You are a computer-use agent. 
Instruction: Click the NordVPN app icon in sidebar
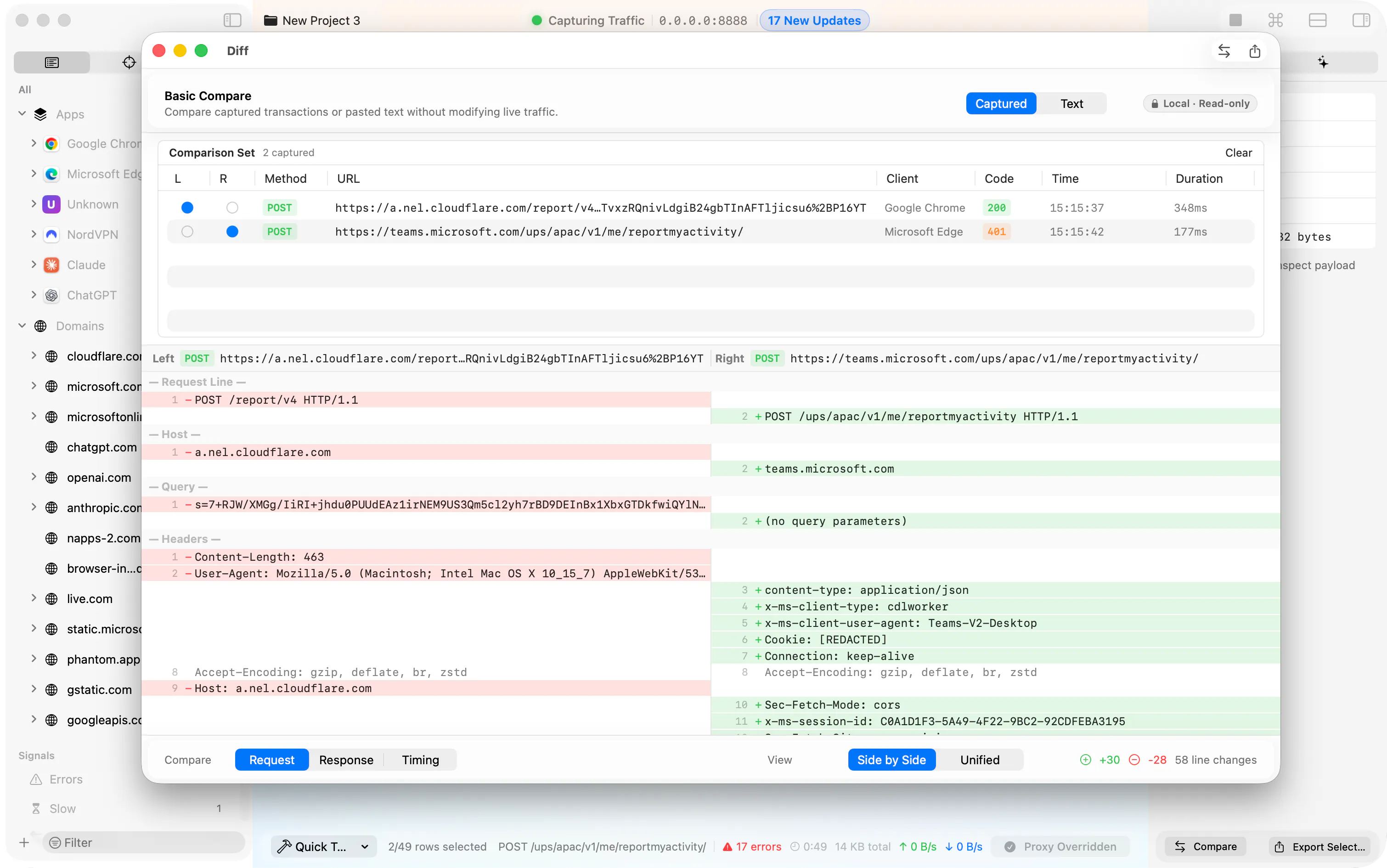51,234
